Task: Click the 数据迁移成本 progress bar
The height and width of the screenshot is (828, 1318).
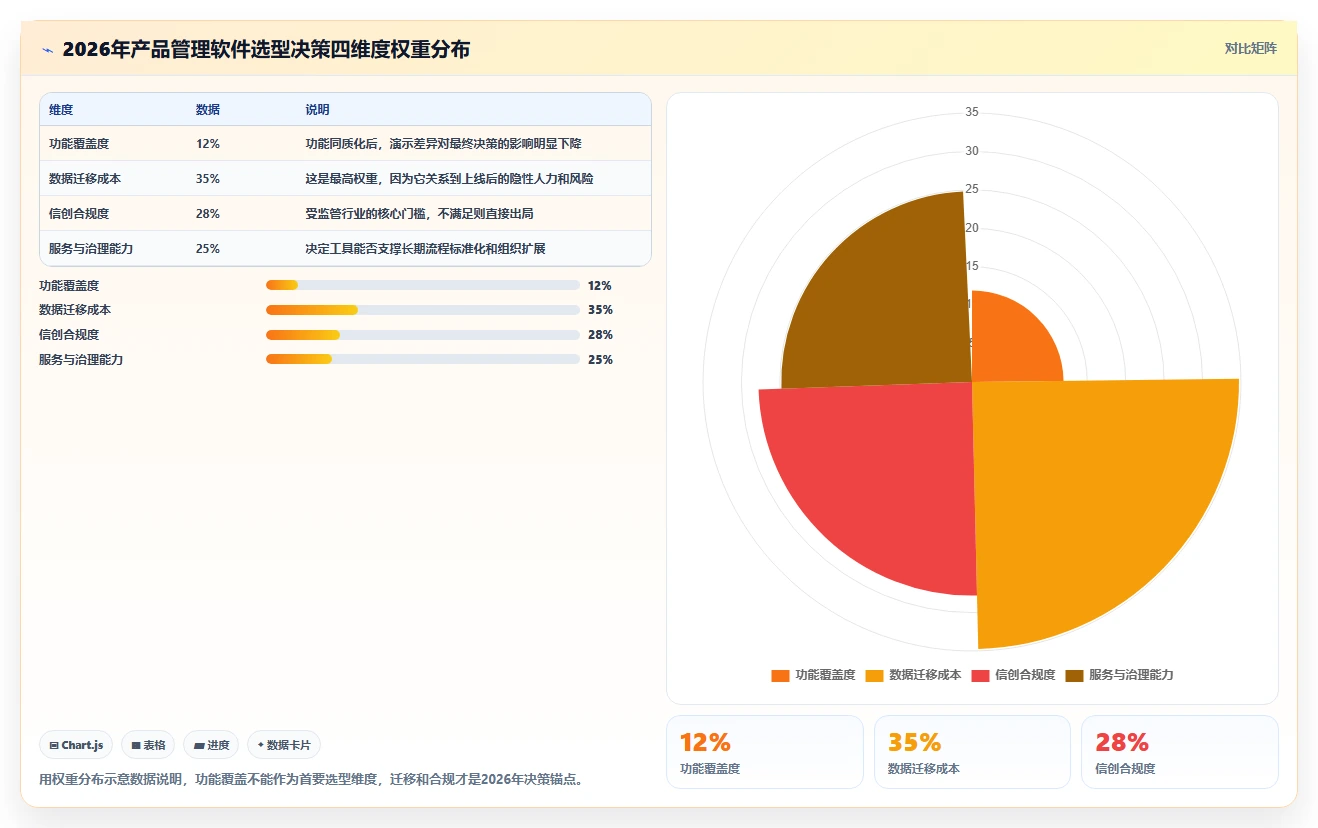Action: 423,310
